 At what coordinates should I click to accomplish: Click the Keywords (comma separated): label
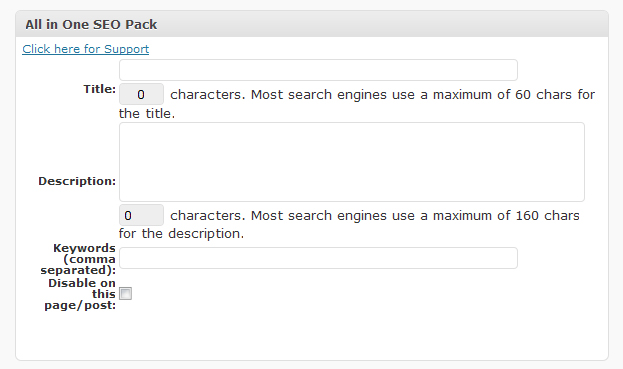point(78,259)
